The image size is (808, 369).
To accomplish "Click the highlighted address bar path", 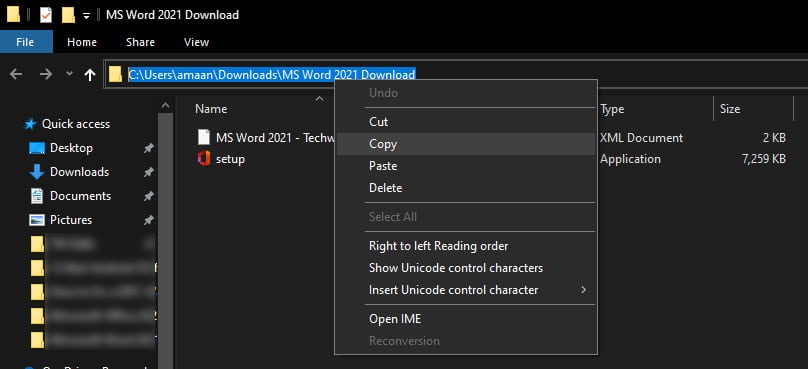I will (x=272, y=75).
